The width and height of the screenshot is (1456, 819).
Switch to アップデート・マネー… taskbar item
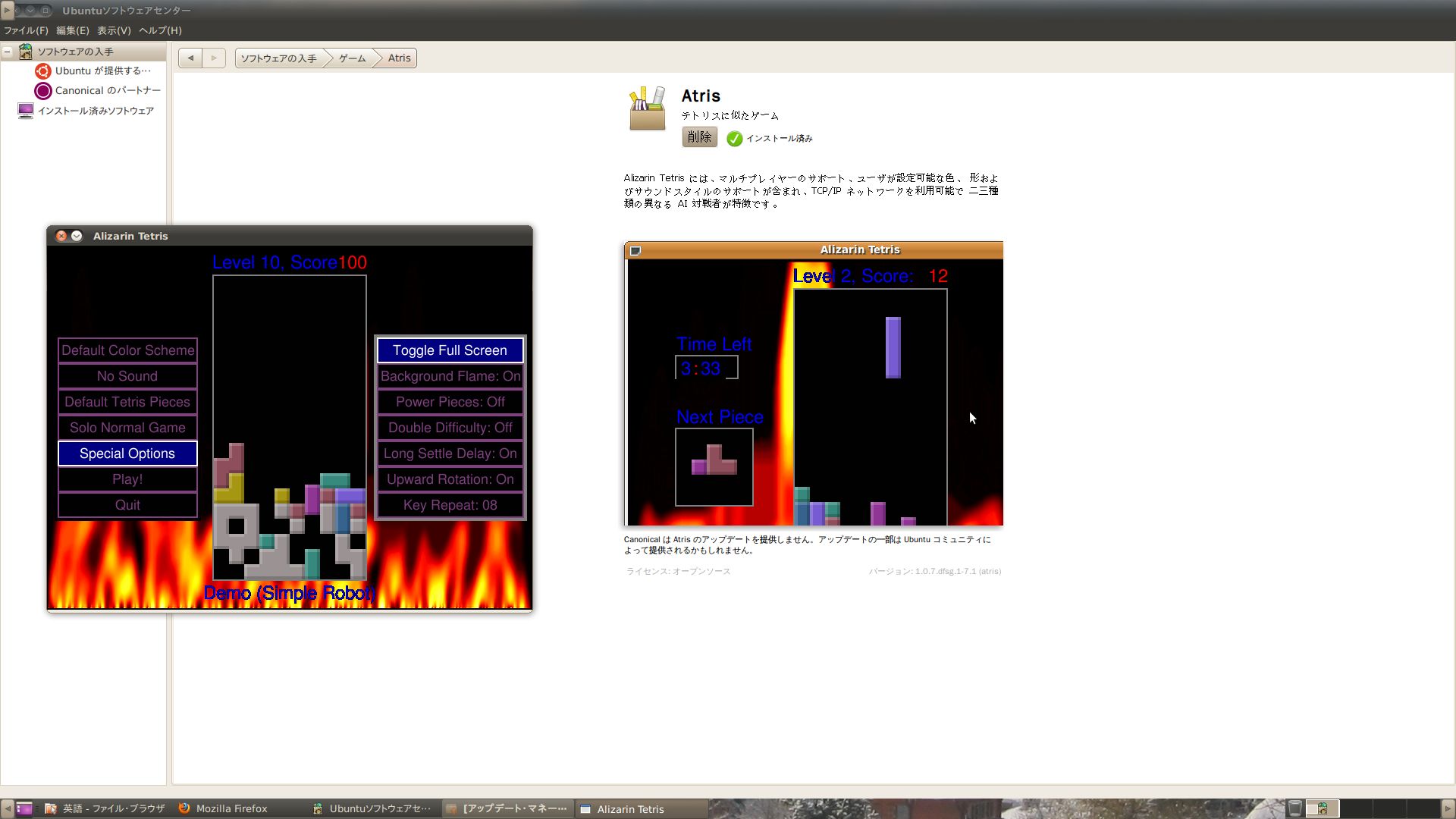(x=507, y=808)
